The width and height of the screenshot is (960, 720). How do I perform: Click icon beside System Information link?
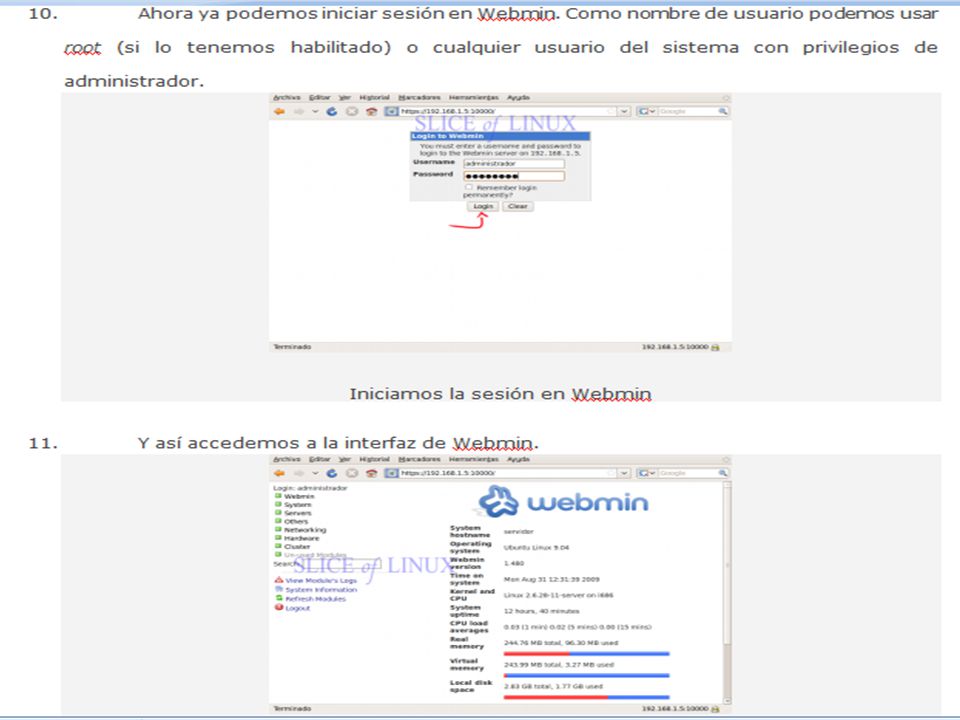coord(279,589)
